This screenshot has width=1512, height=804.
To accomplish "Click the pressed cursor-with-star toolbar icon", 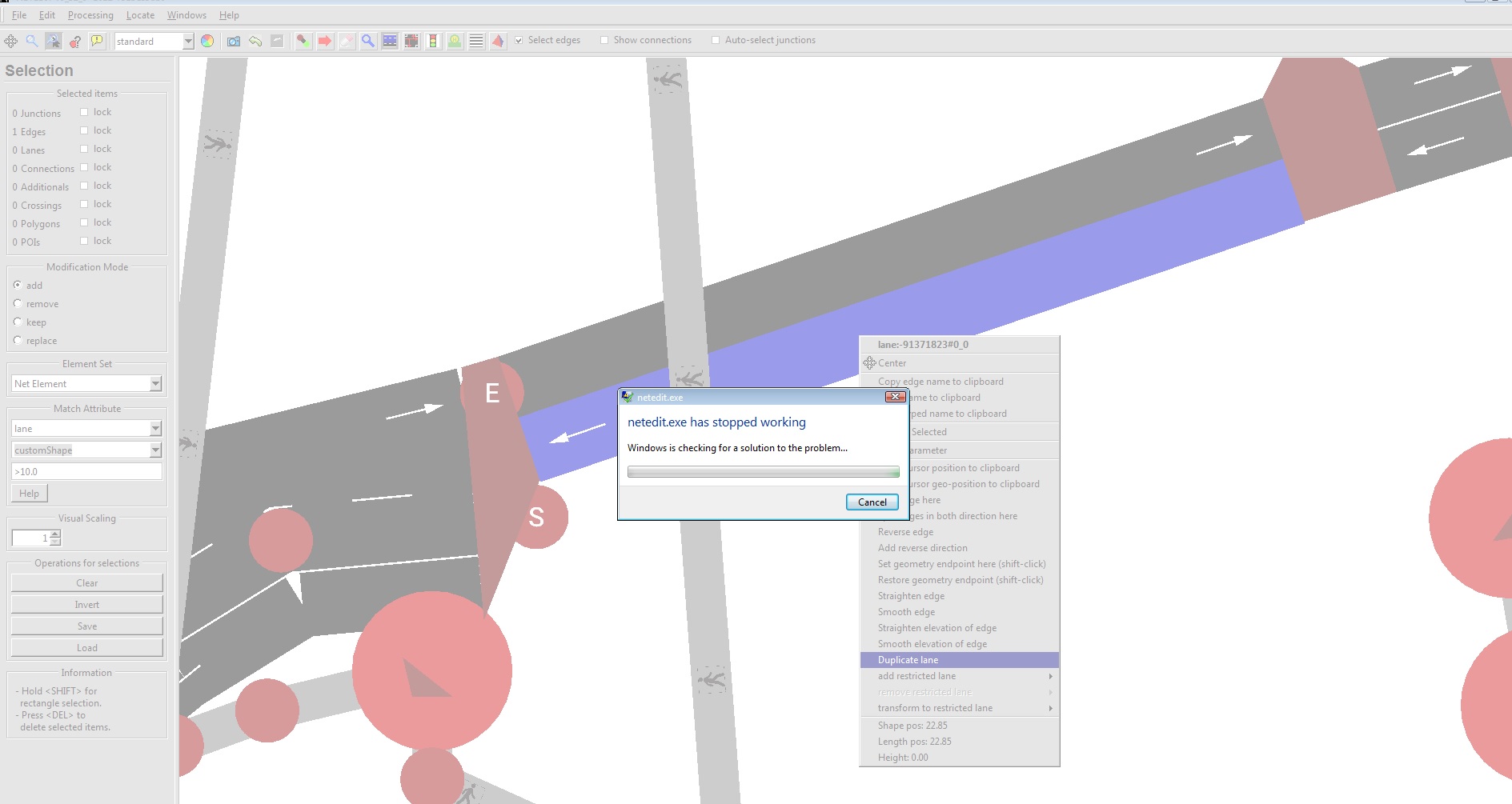I will click(54, 41).
